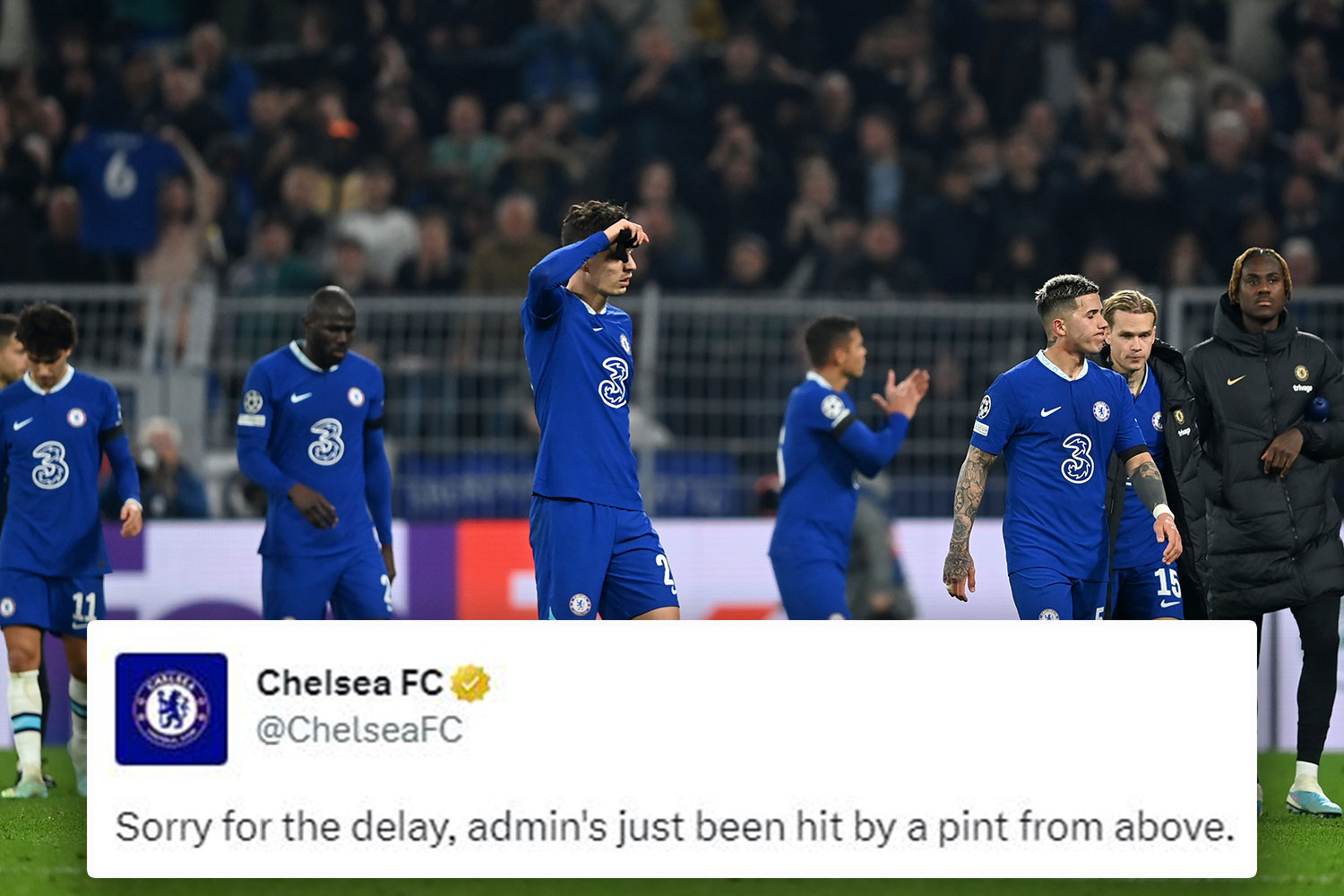Select the tweet text about the pint
Image resolution: width=1344 pixels, height=896 pixels.
coord(675,827)
